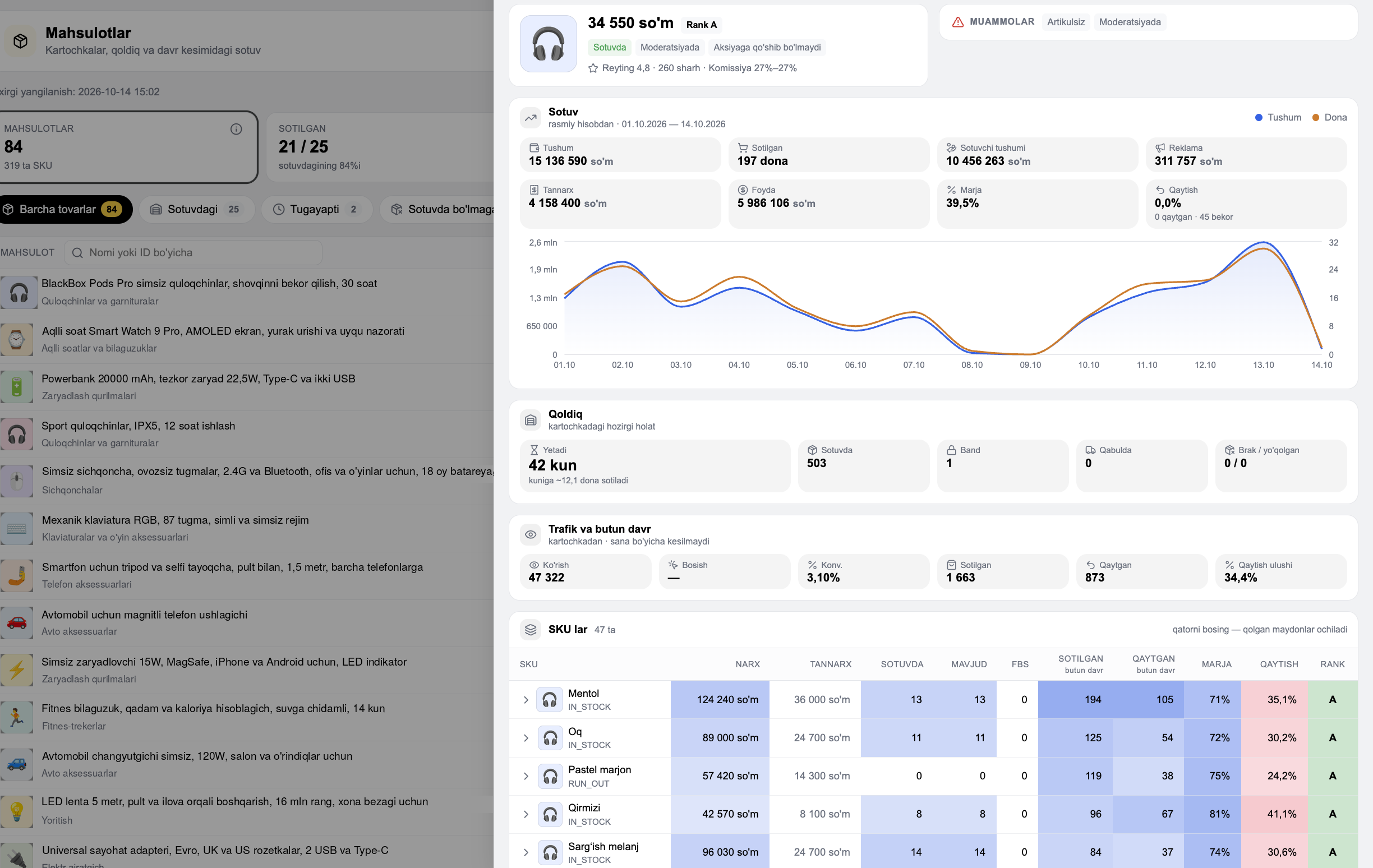Viewport: 1373px width, 868px height.
Task: Click the search magnifier icon in product search
Action: (x=77, y=253)
